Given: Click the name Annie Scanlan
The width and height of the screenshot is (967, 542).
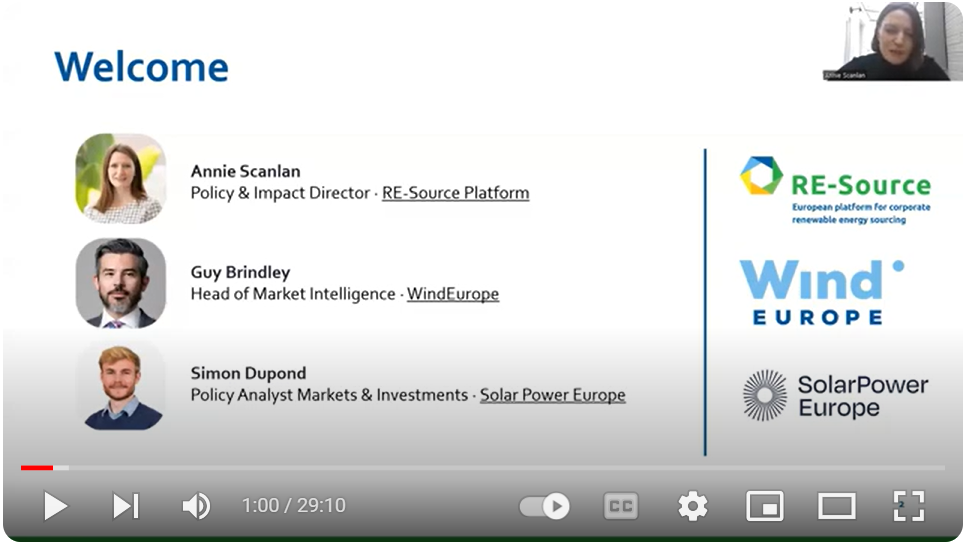Looking at the screenshot, I should [x=245, y=171].
